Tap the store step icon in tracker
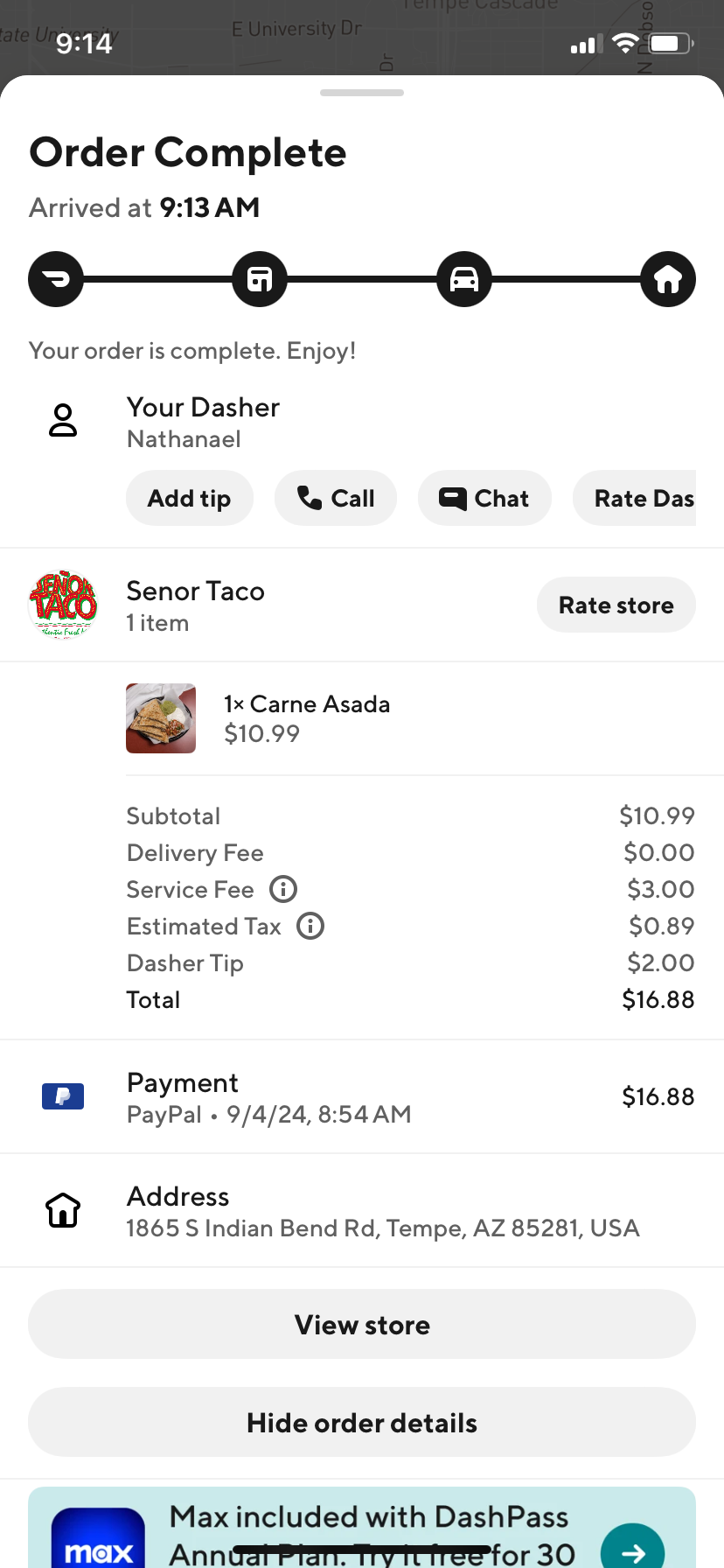724x1568 pixels. point(260,280)
